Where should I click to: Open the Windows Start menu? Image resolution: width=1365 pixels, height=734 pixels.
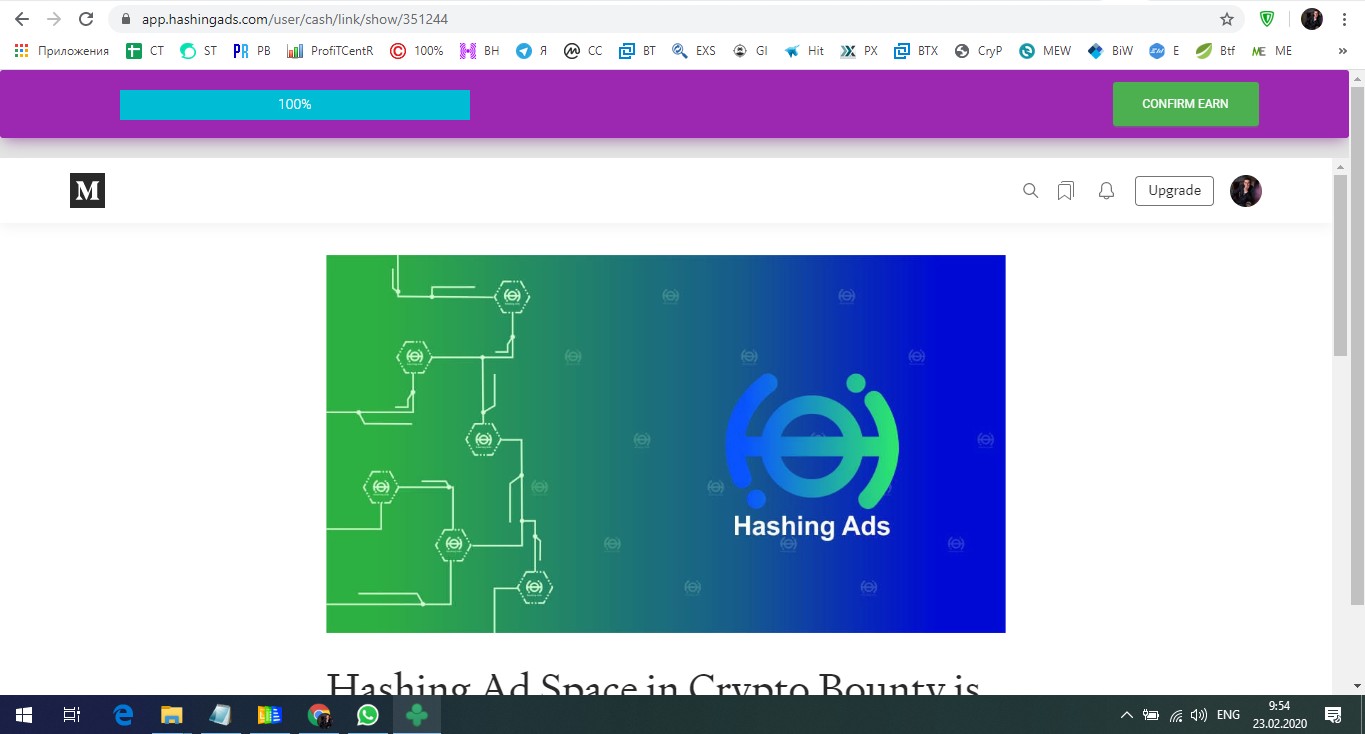[24, 715]
